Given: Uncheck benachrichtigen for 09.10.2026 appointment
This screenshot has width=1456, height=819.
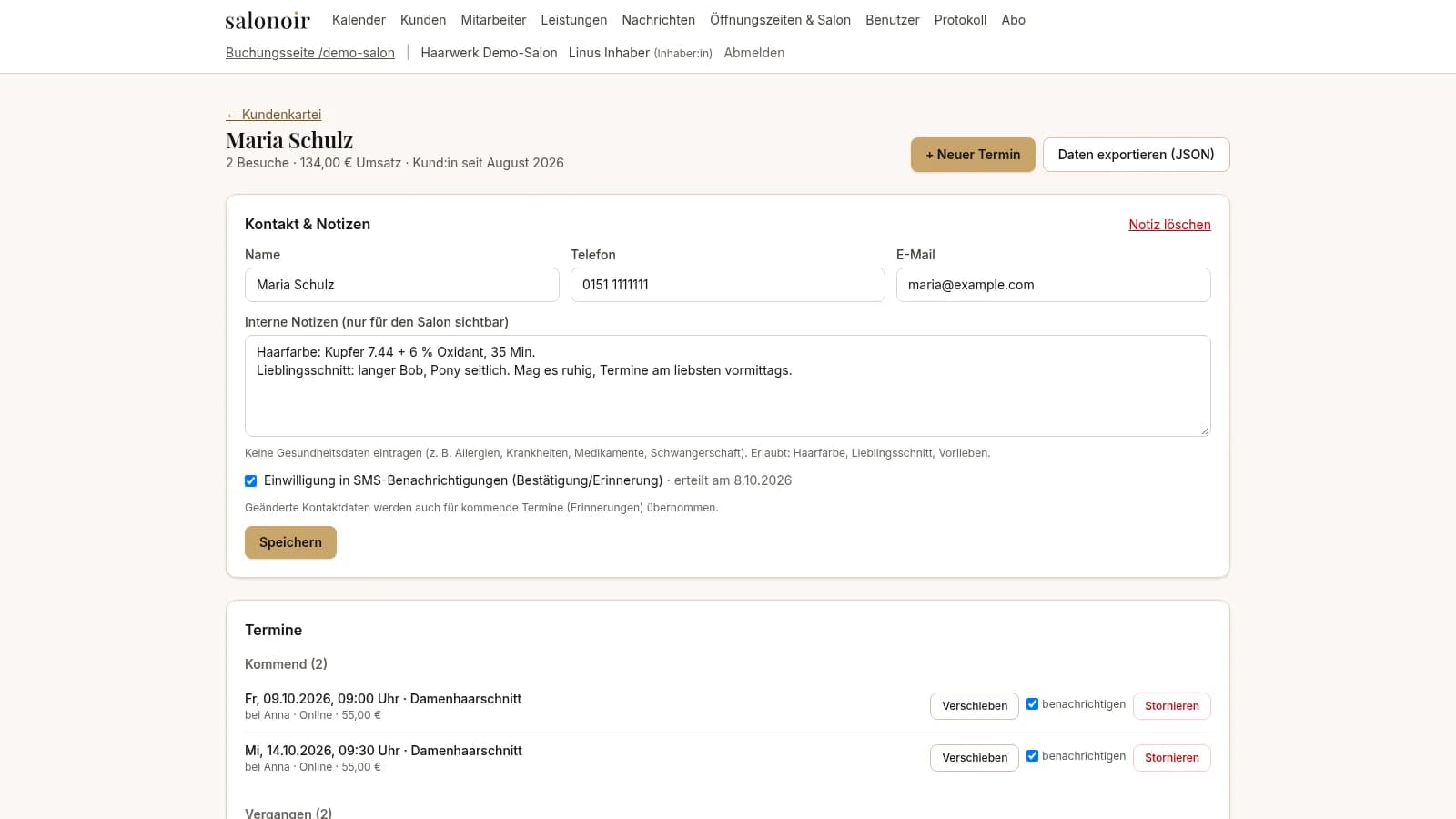Looking at the screenshot, I should click(1032, 703).
